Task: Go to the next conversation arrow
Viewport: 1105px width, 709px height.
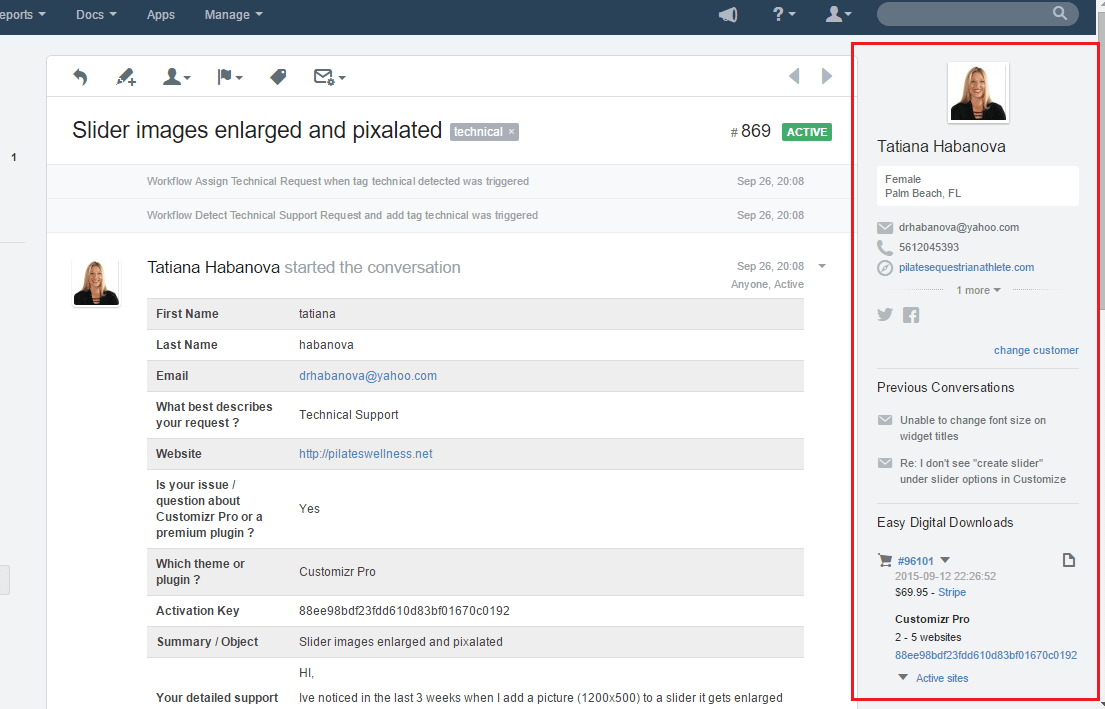Action: (827, 76)
